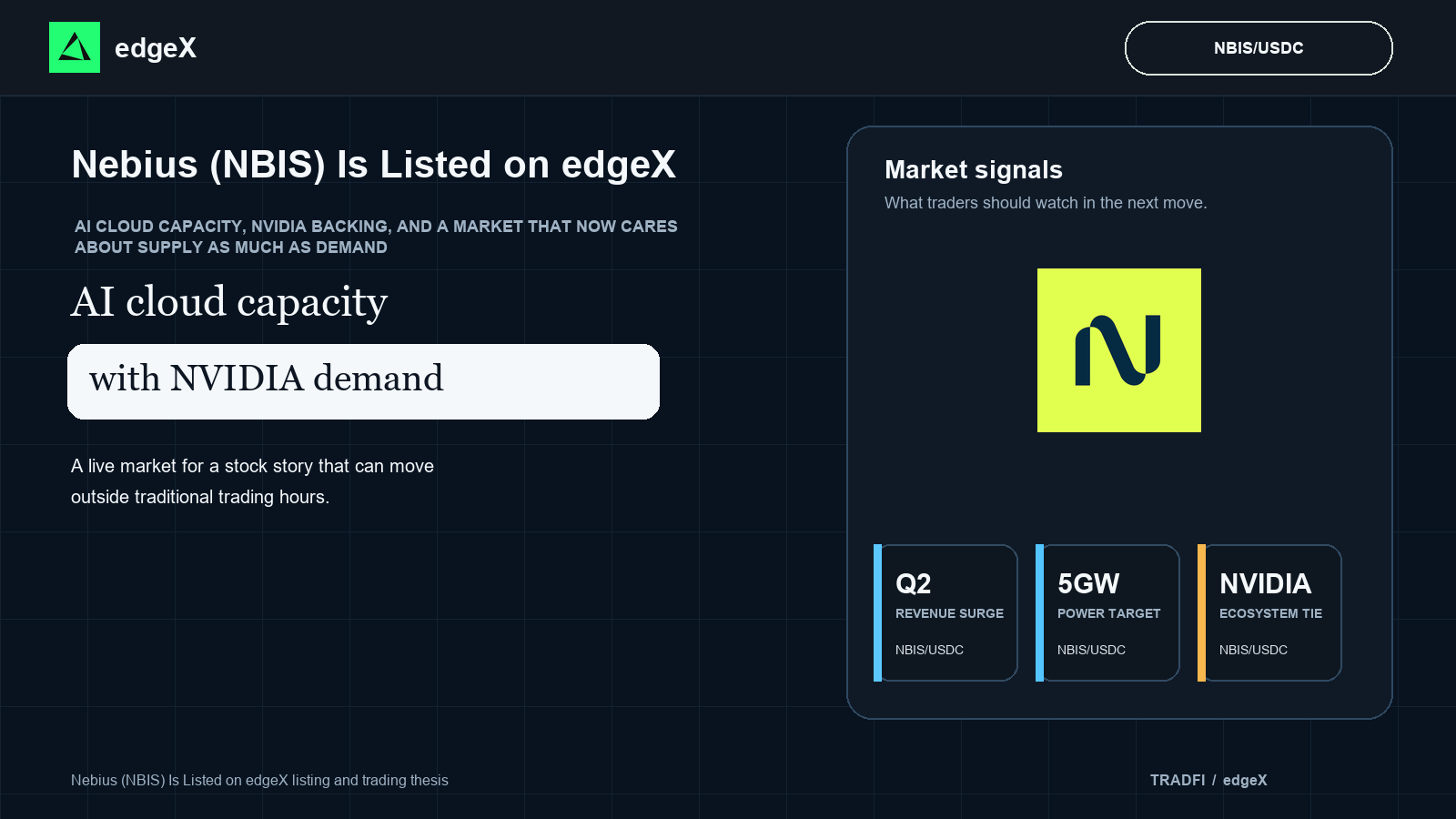This screenshot has height=819, width=1456.
Task: Select the 5GW Power Target card
Action: coord(1107,612)
